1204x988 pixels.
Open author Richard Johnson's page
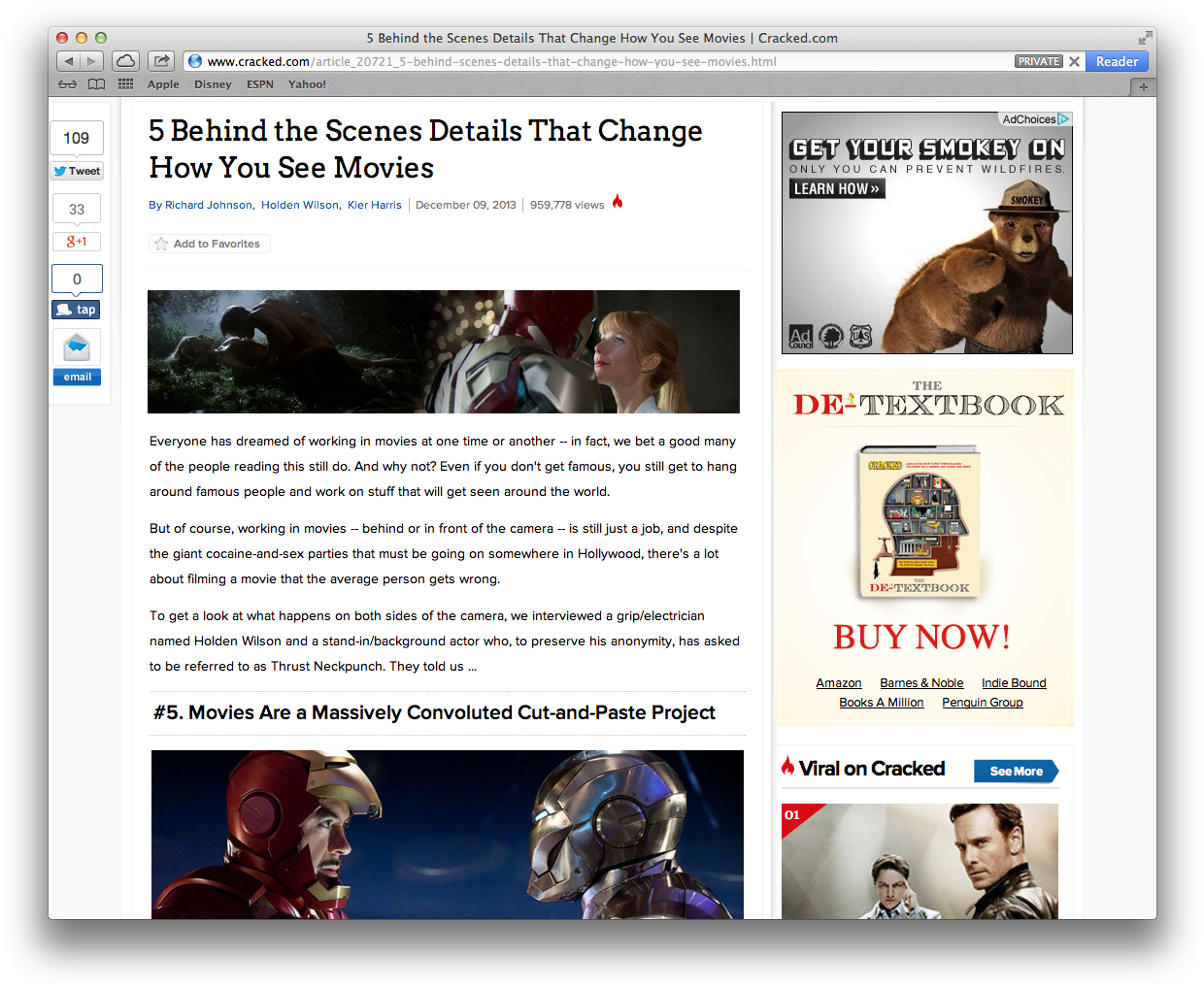click(x=209, y=205)
